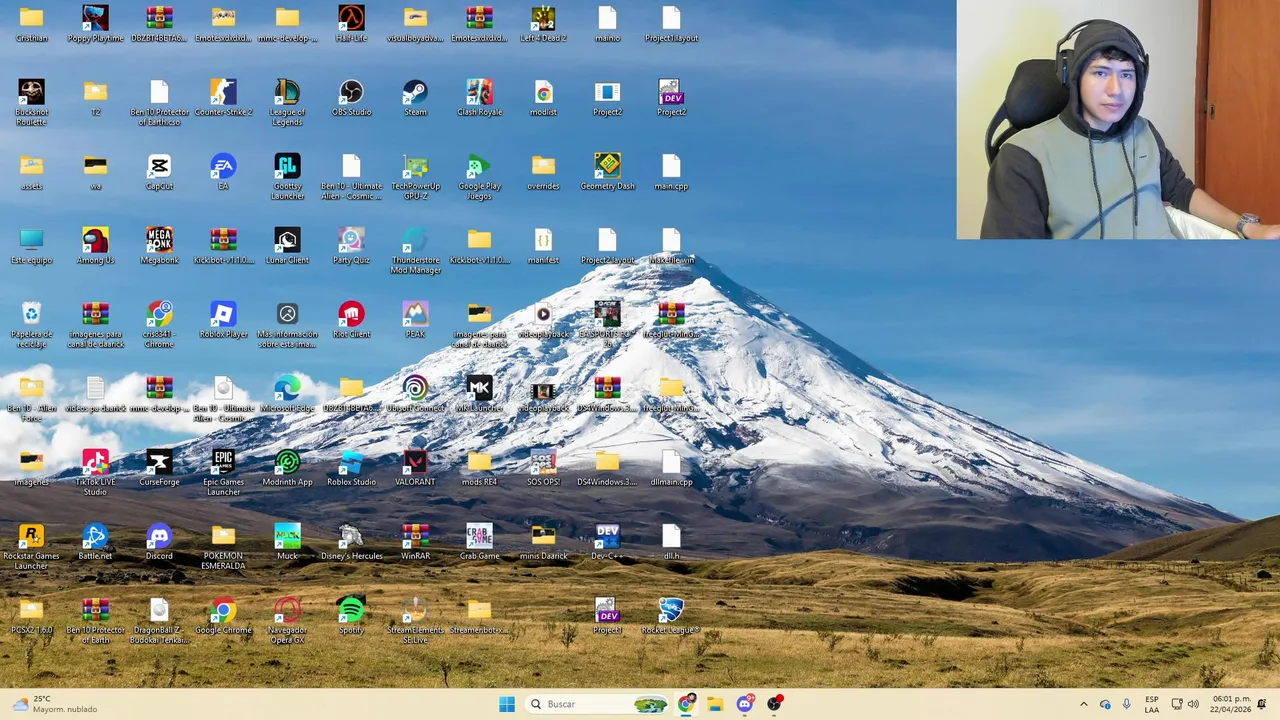Launch Muck from the desktop
Screen dimensions: 1280x720
tap(287, 542)
